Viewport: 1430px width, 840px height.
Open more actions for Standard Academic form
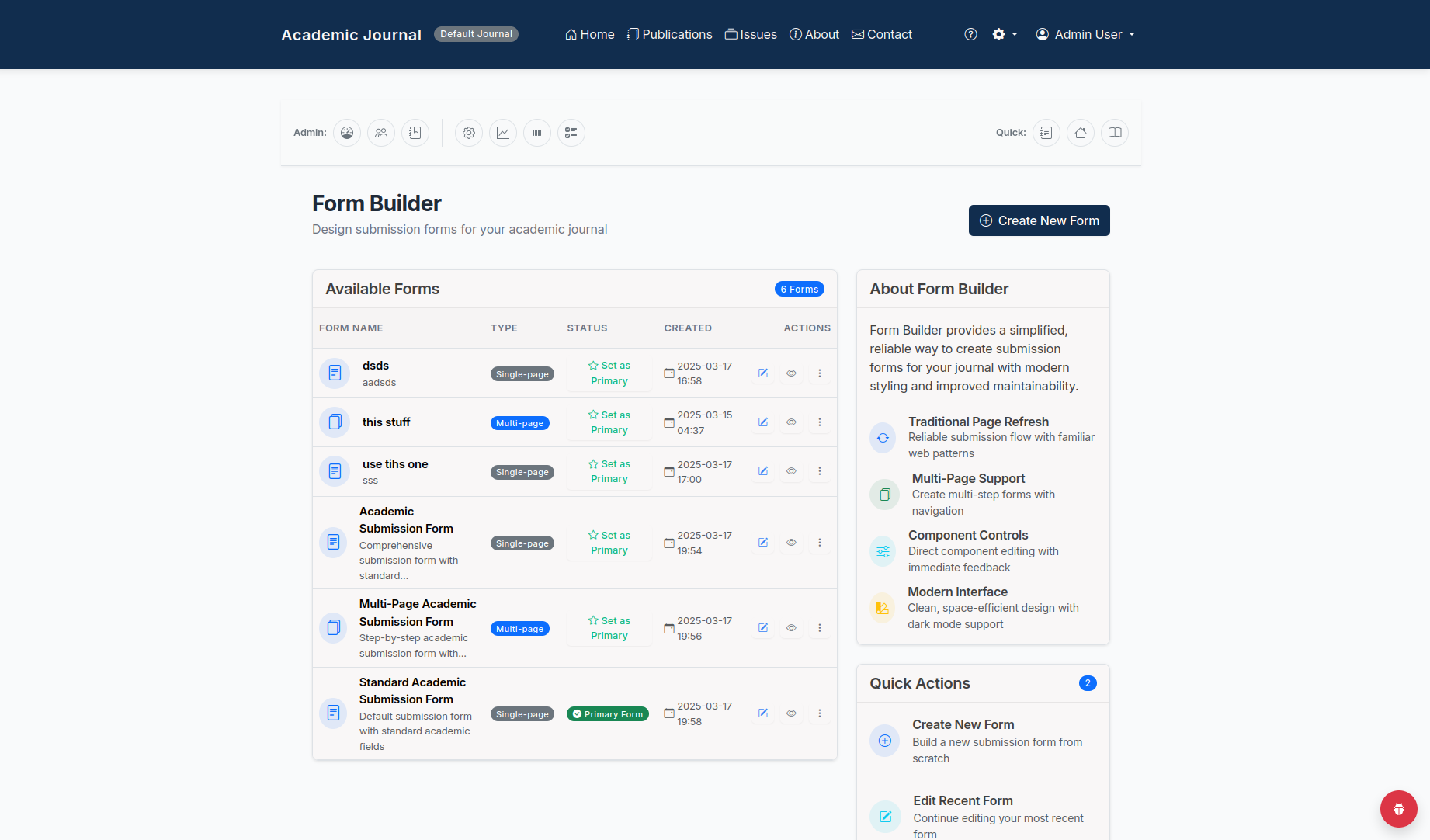tap(819, 713)
